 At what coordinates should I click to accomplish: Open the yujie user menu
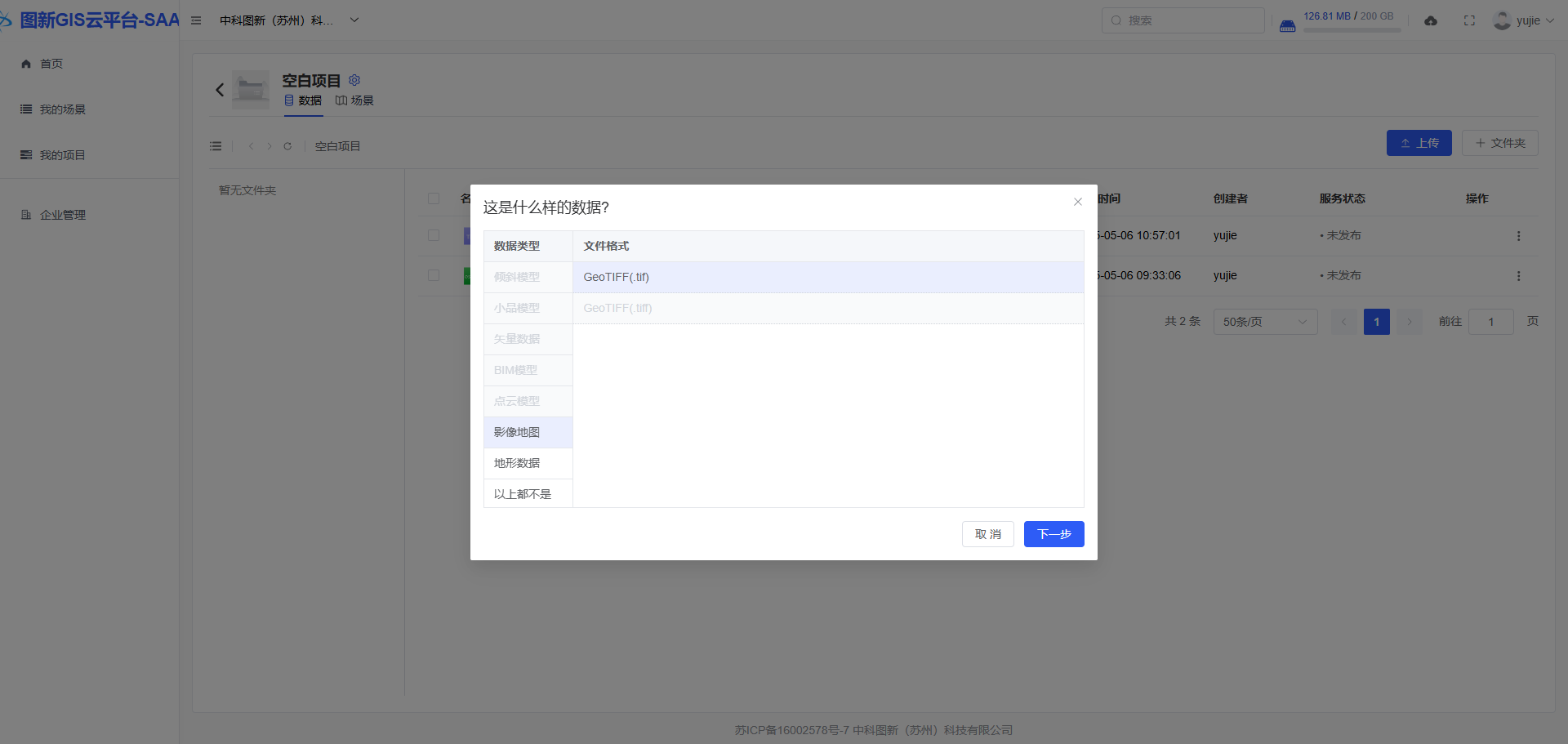coord(1524,20)
